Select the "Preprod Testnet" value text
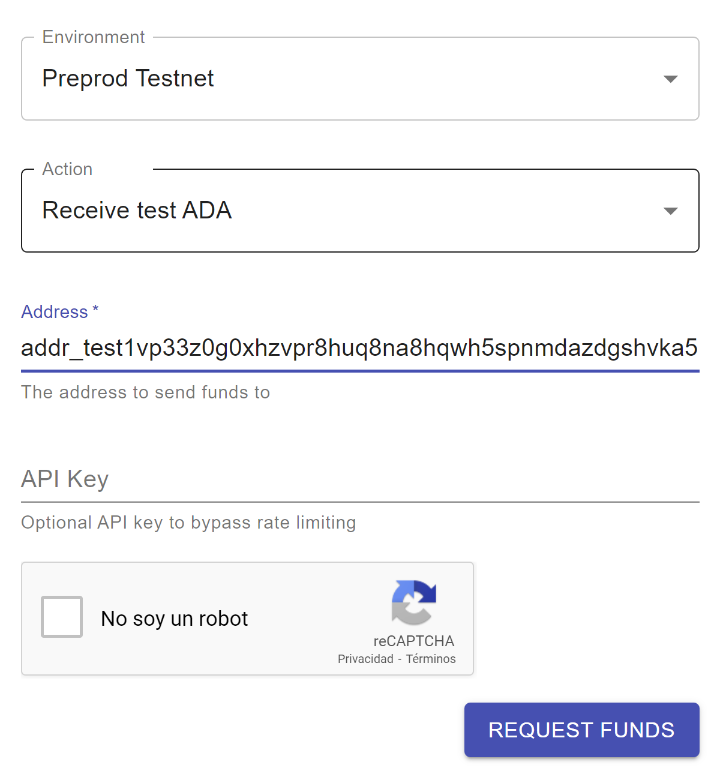 (128, 78)
